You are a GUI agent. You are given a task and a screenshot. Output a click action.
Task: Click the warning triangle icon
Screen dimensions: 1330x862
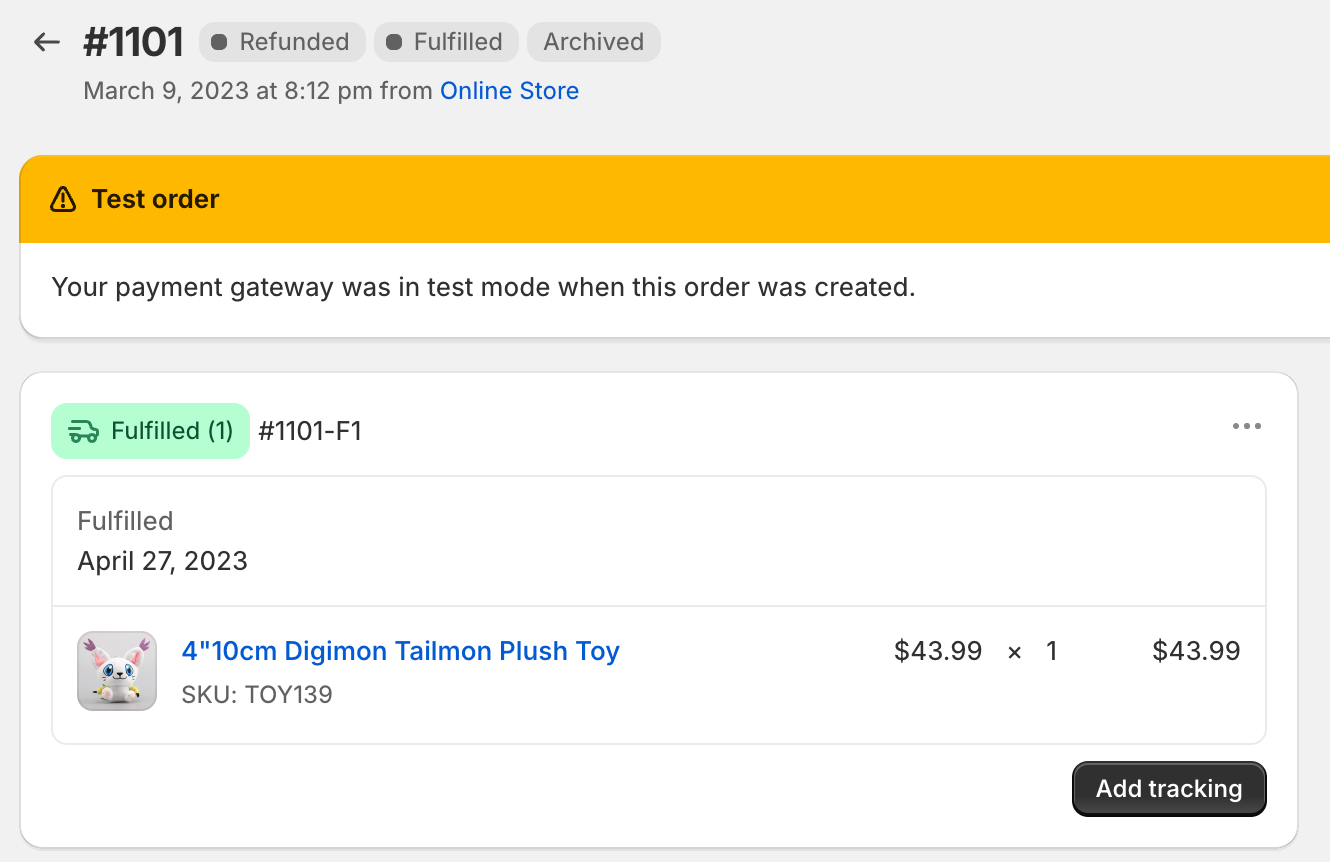(63, 199)
